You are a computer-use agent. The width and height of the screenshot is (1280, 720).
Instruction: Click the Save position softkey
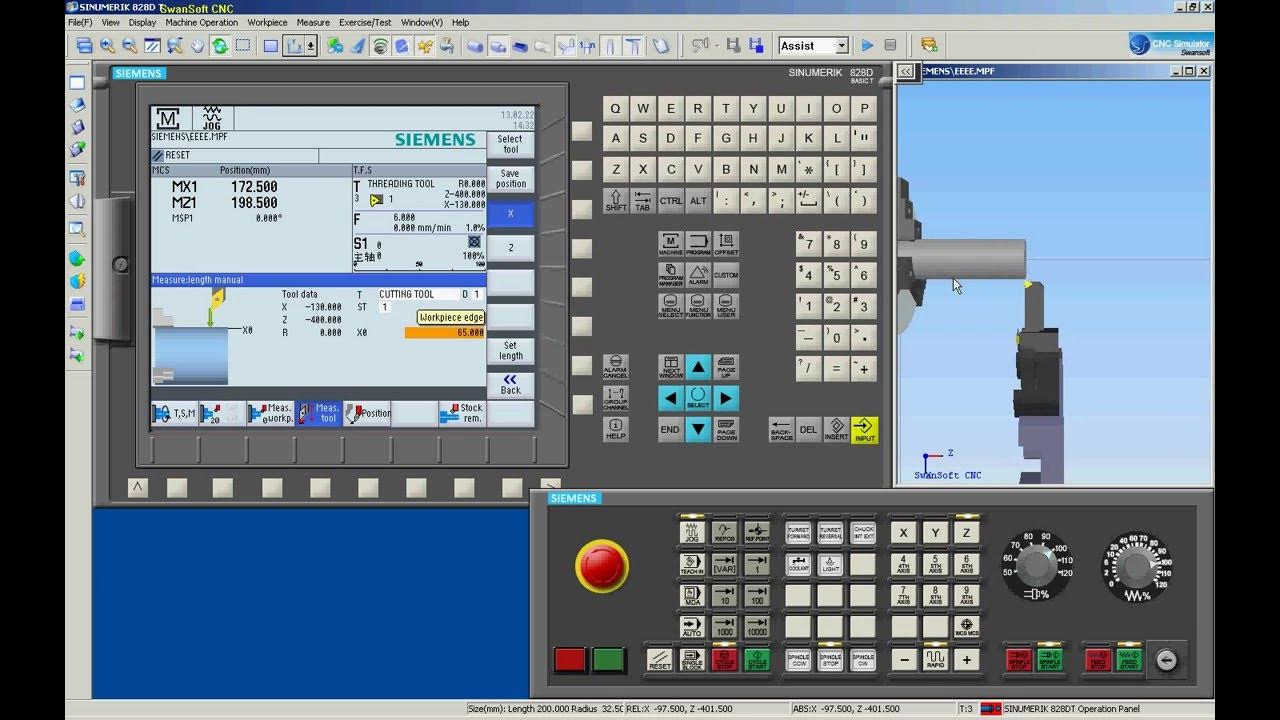tap(510, 179)
